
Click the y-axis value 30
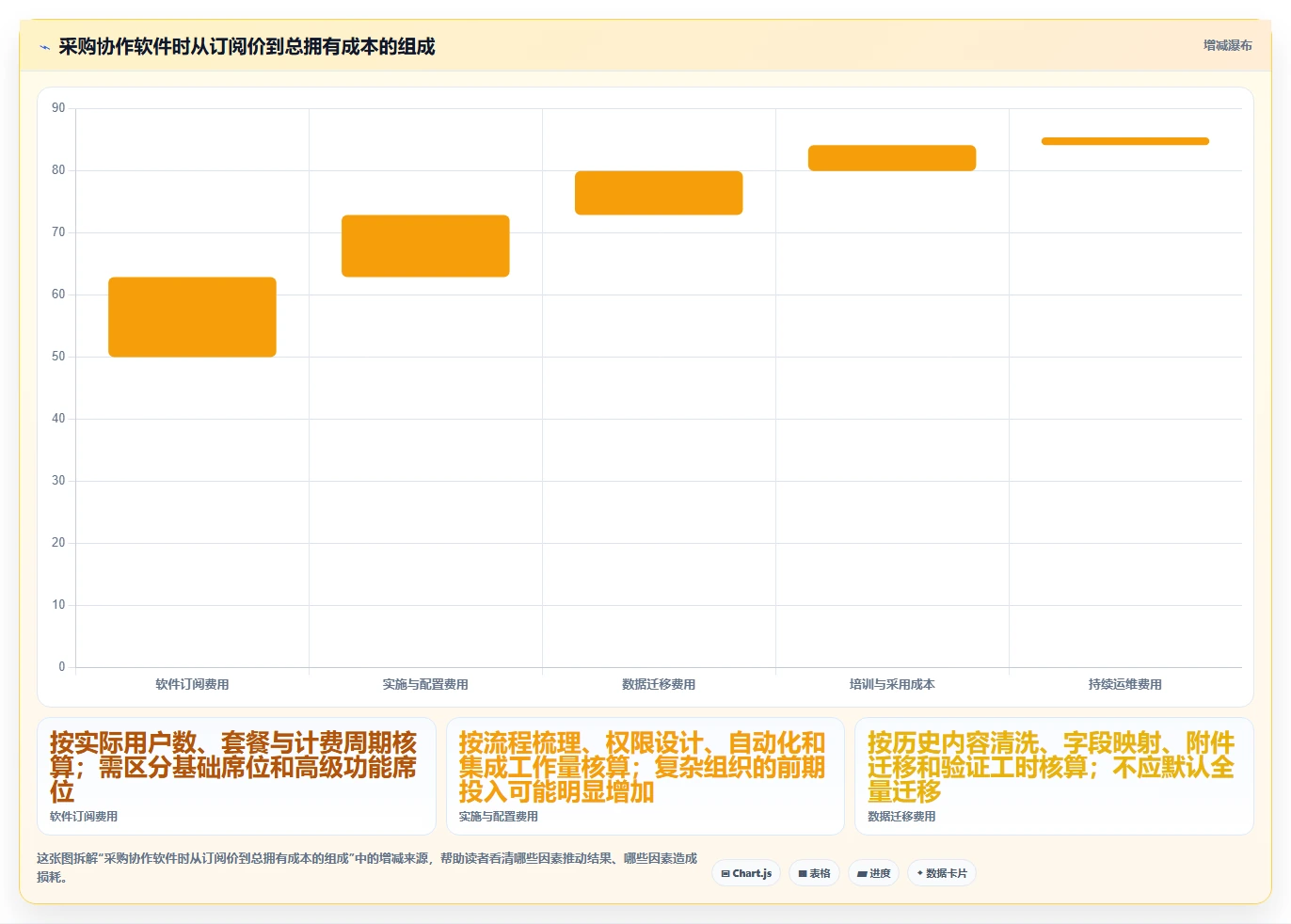(58, 481)
